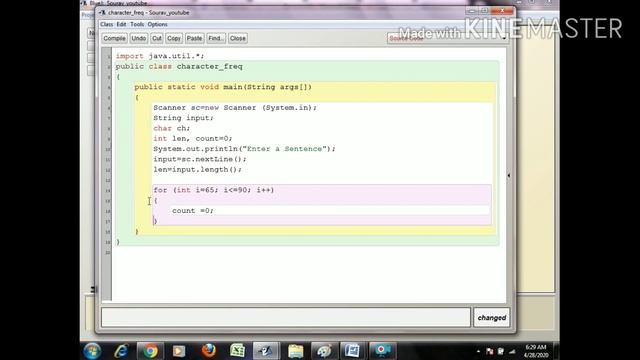Launch Internet Explorer from the taskbar
Viewport: 640px width, 360px height.
(x=121, y=351)
